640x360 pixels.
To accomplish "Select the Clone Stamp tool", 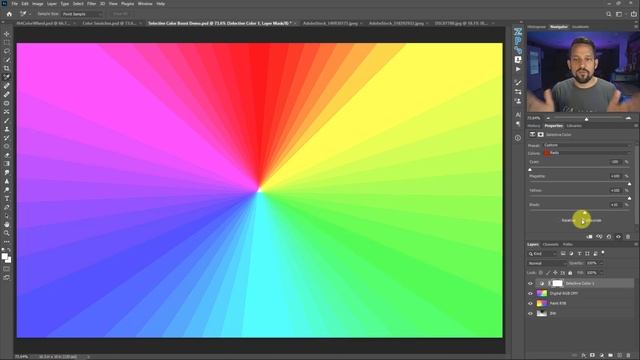I will (x=7, y=129).
